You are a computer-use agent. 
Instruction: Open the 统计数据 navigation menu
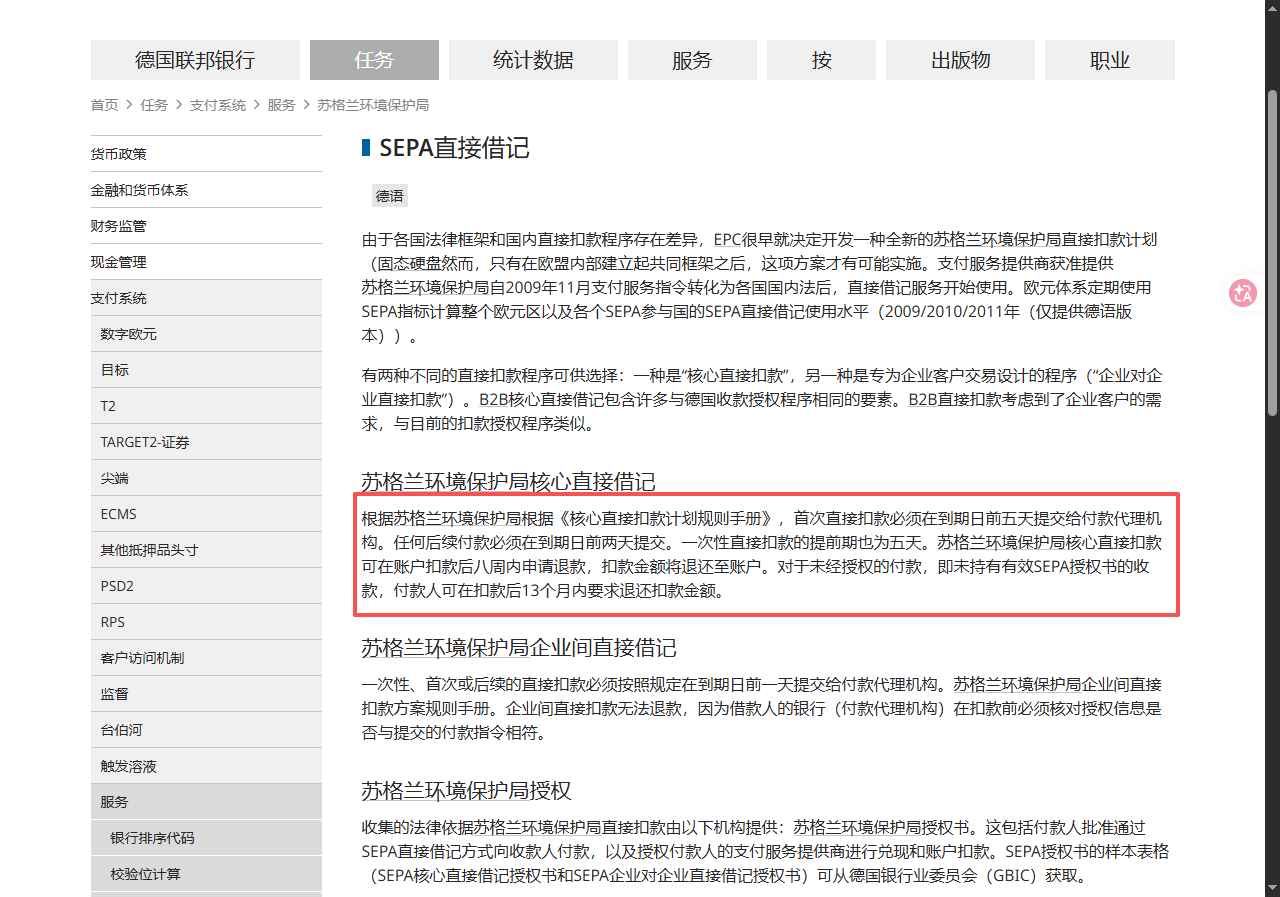click(x=533, y=60)
